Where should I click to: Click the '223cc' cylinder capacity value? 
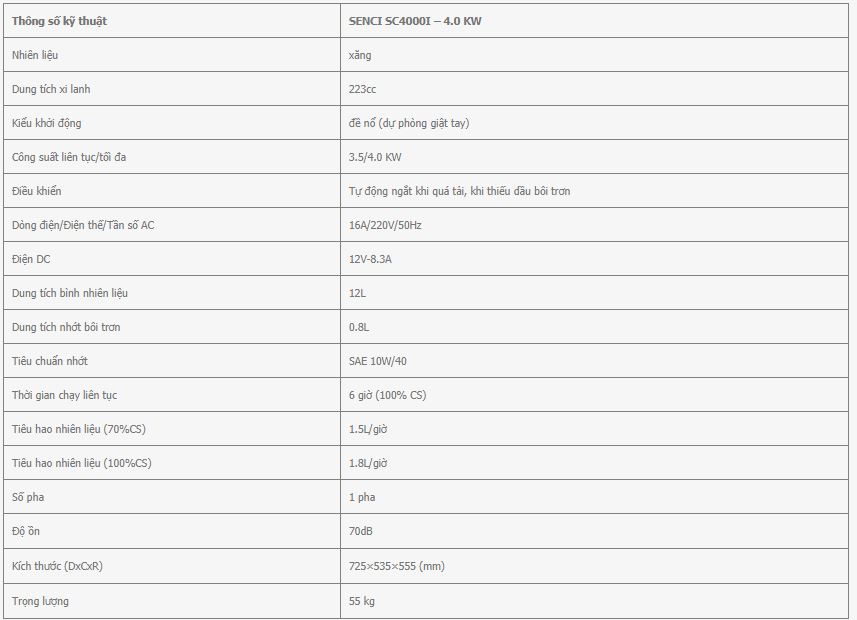pos(362,89)
